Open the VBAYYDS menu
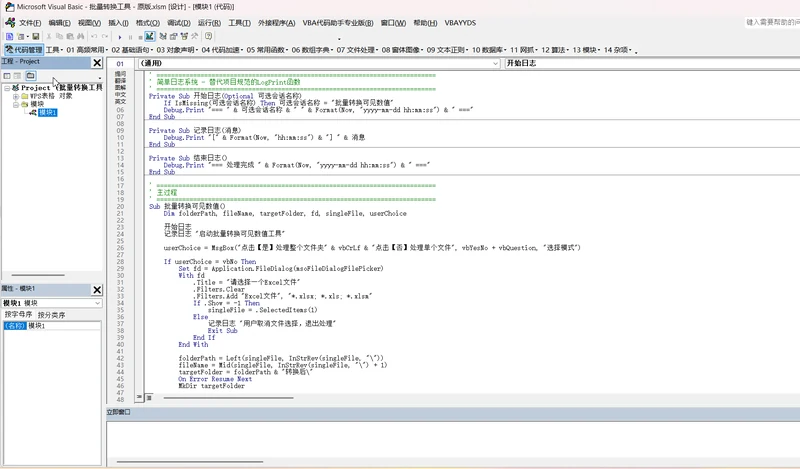The height and width of the screenshot is (469, 800). tap(460, 23)
